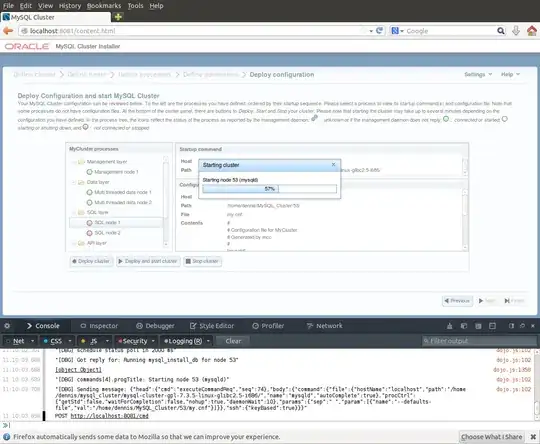Close the Firefox data notification bar
Viewport: 540px width, 444px height.
[533, 437]
